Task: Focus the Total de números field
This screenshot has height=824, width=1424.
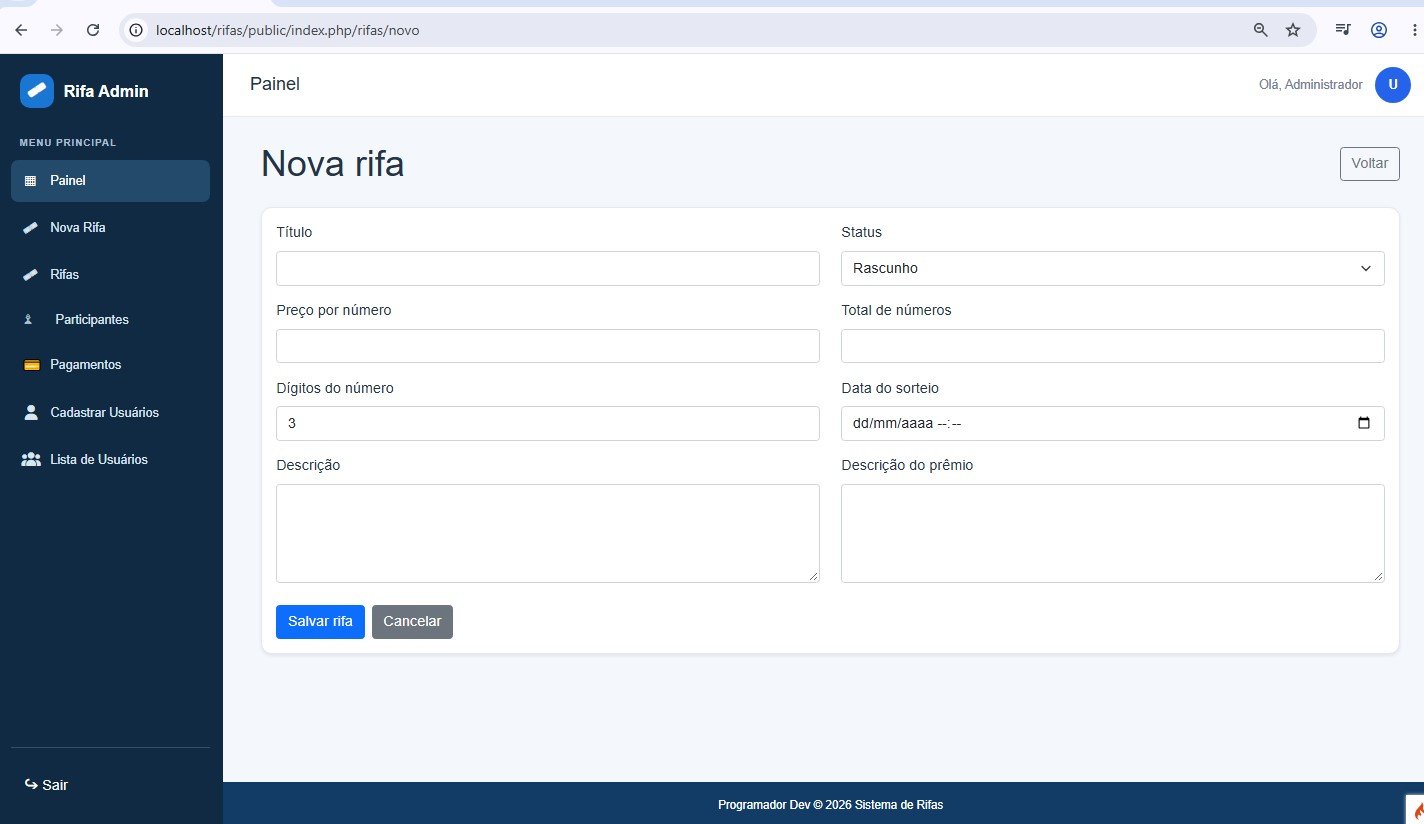Action: click(x=1113, y=346)
